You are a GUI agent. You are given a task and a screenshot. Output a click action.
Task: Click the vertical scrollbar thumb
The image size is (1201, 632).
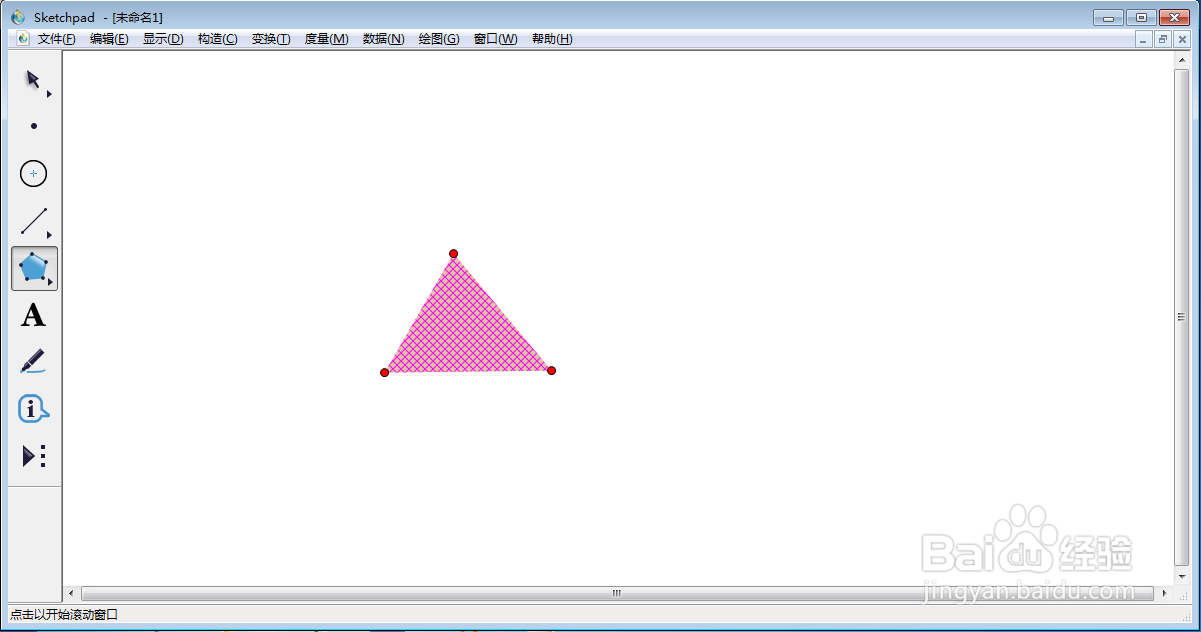pos(1182,317)
